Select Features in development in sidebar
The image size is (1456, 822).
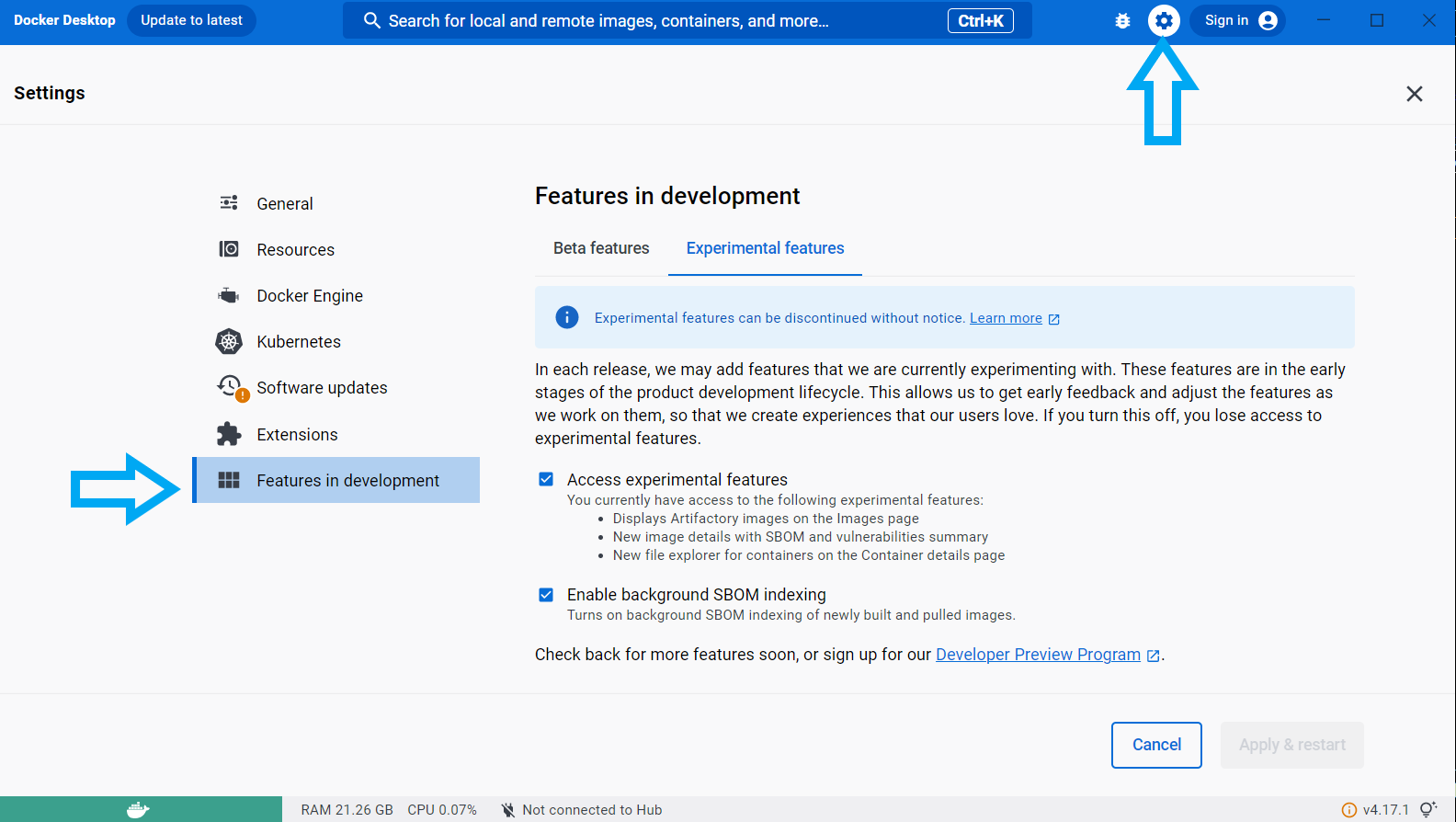coord(336,480)
